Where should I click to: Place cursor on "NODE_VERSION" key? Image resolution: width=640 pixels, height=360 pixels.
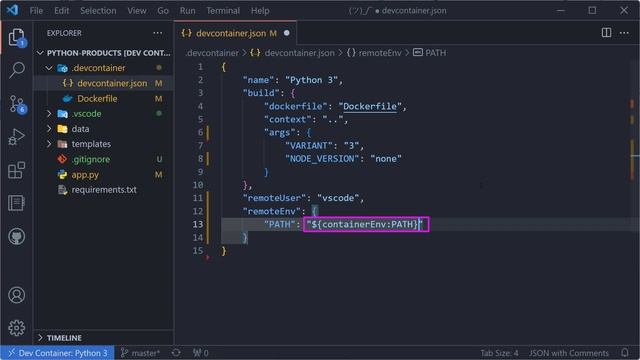point(322,159)
